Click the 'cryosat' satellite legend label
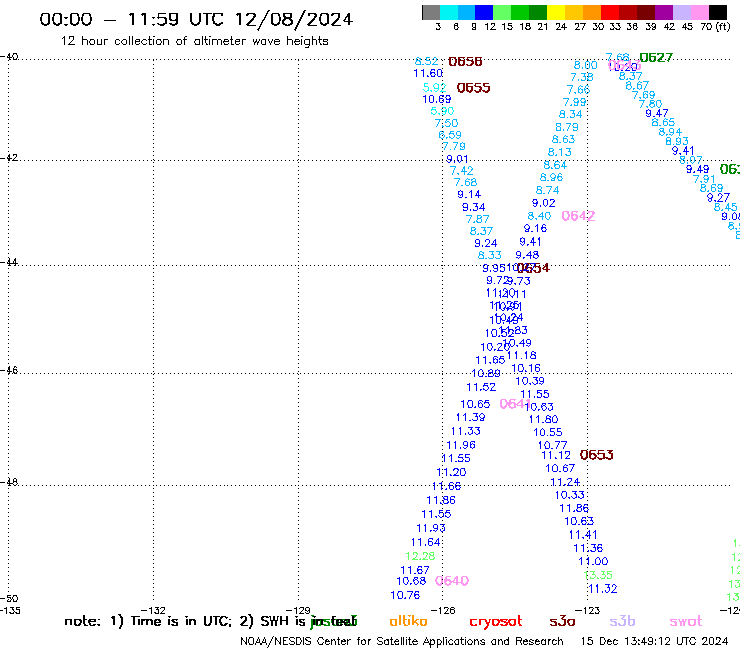 496,622
